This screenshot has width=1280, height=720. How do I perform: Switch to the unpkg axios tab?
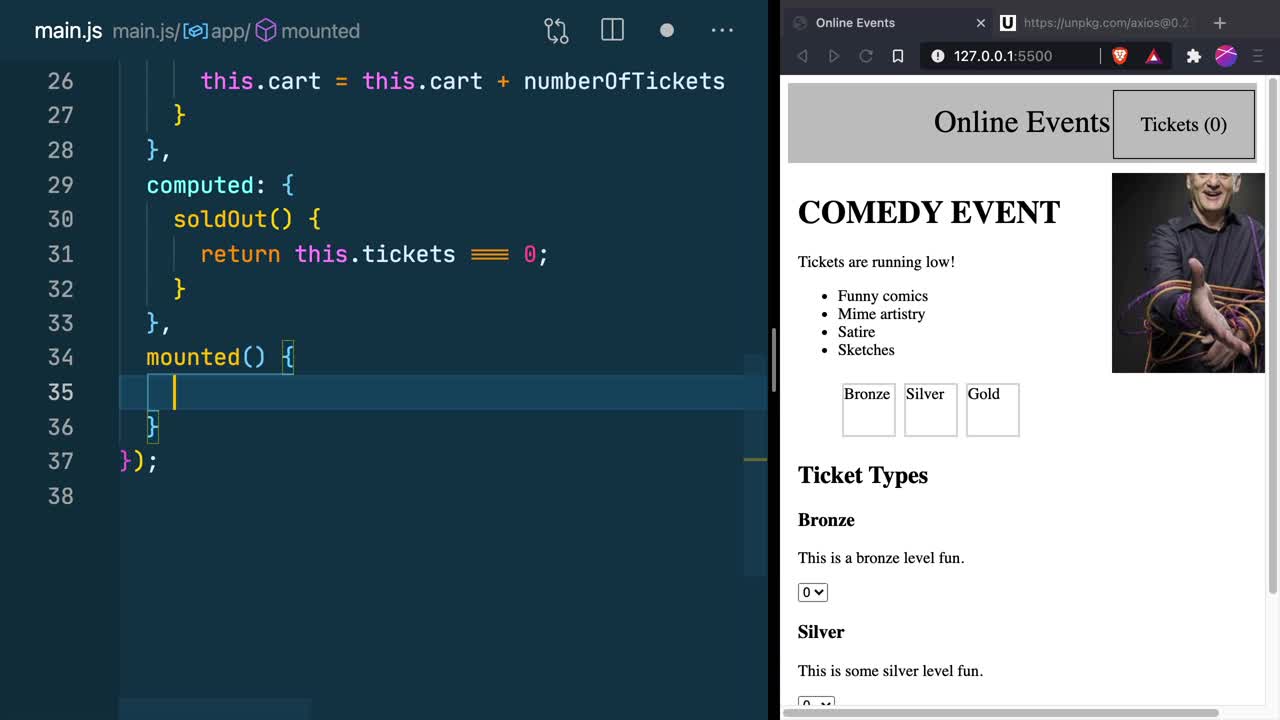[1100, 22]
